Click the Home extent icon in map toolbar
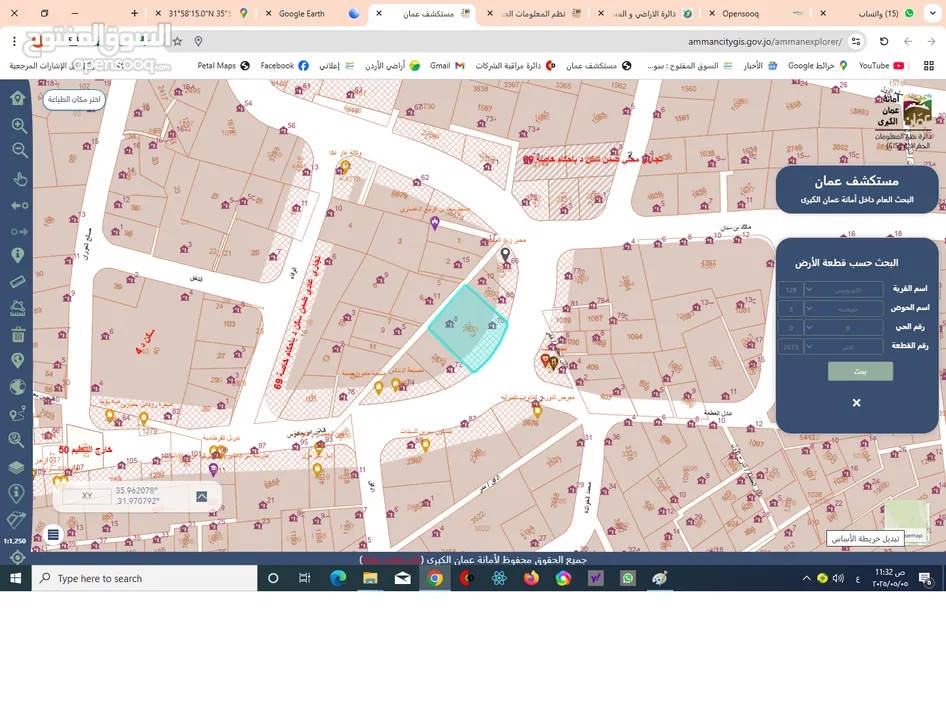 coord(17,98)
